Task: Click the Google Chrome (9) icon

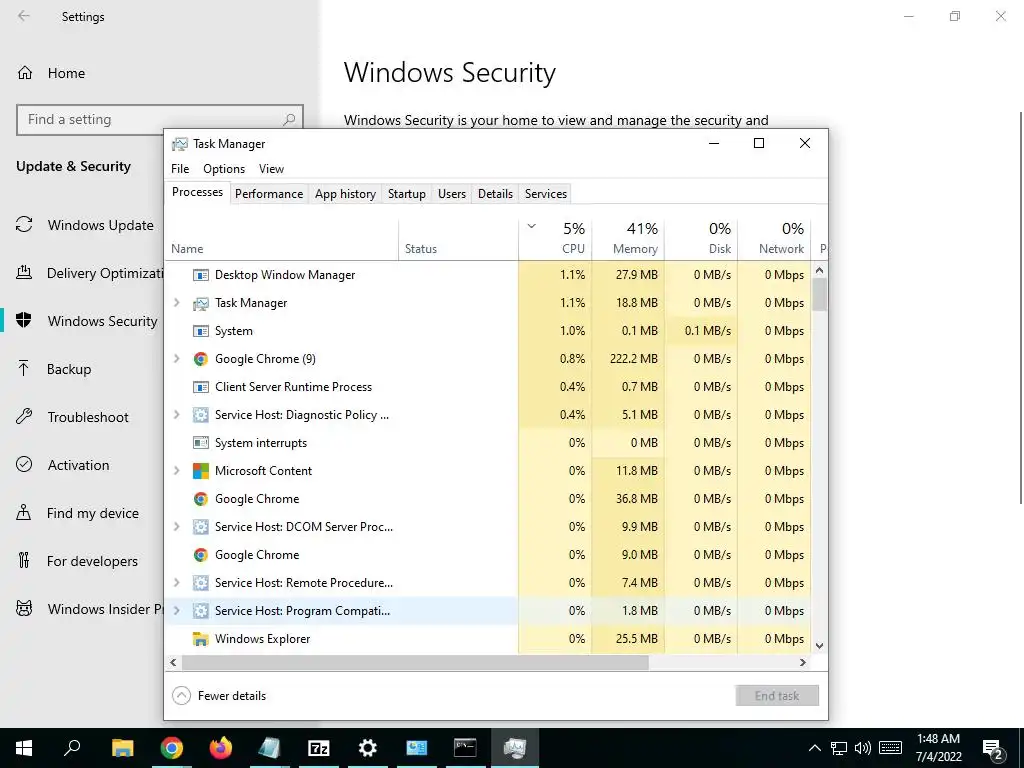Action: pyautogui.click(x=200, y=359)
